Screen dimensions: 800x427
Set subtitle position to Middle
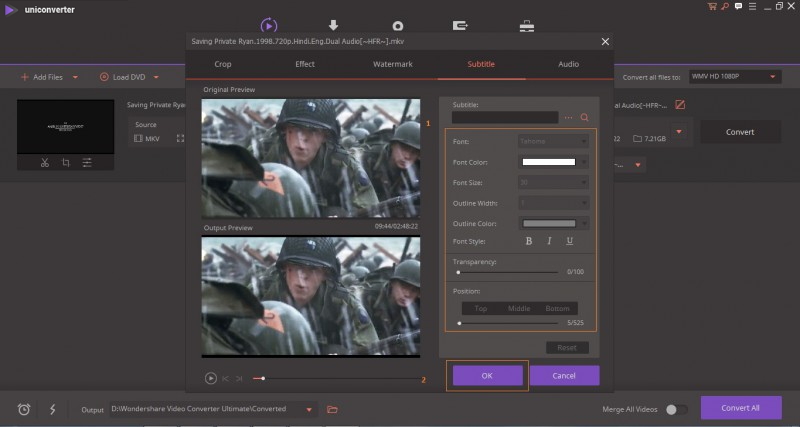519,308
